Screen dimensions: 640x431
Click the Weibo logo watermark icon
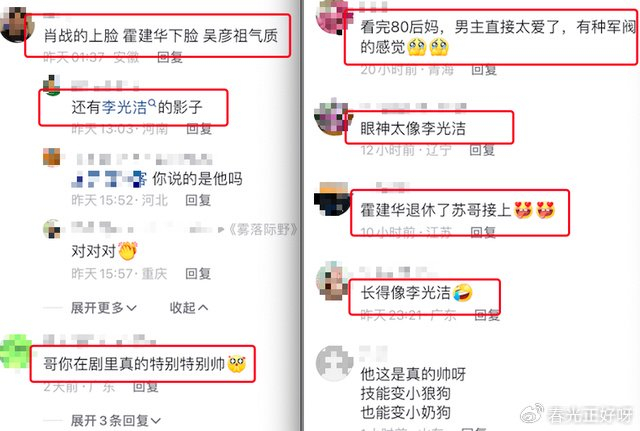point(532,413)
